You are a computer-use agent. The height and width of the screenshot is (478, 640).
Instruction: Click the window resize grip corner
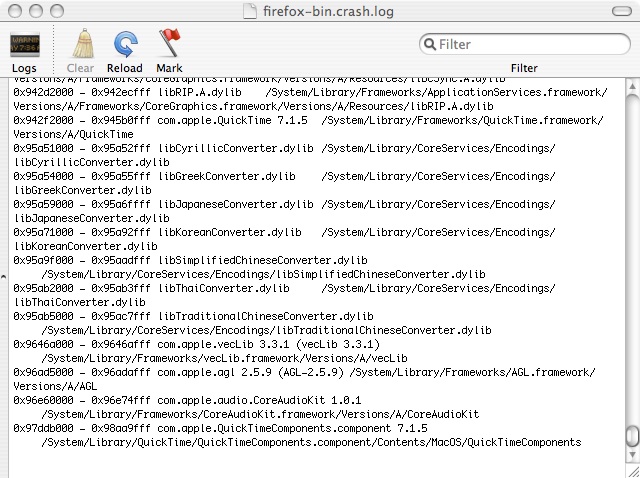(x=632, y=471)
